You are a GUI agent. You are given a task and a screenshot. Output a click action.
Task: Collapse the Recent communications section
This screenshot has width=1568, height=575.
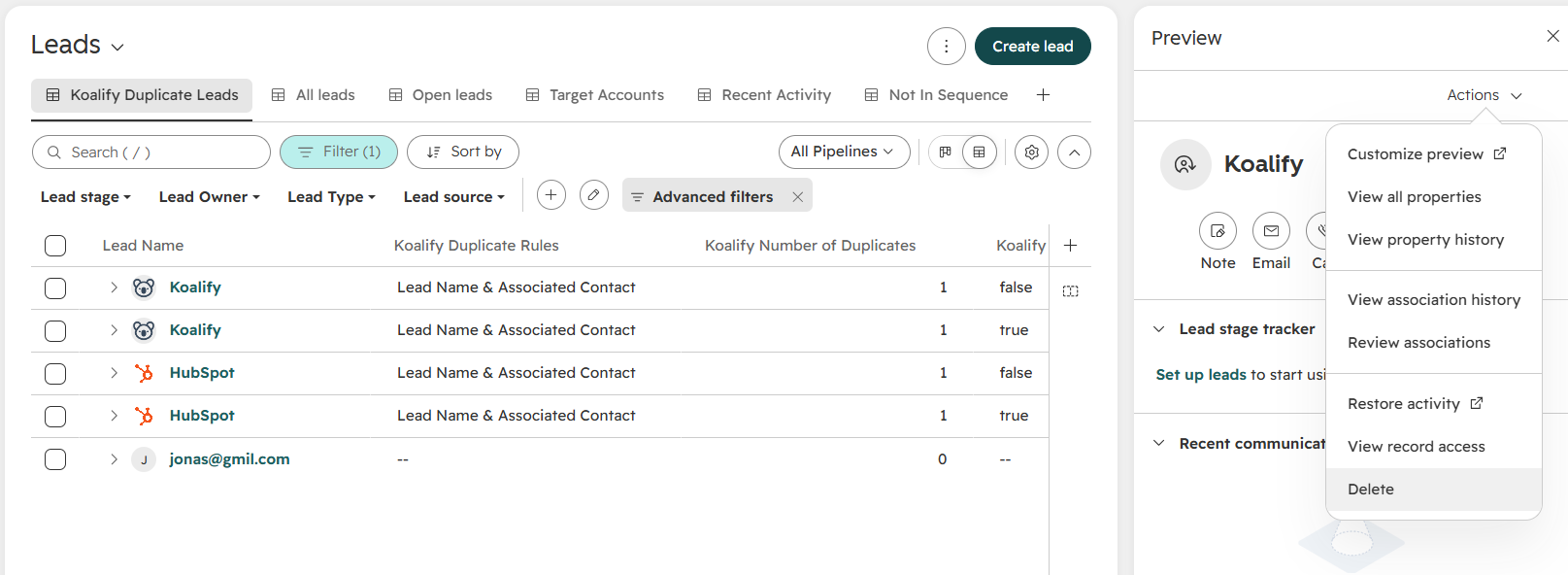click(1158, 443)
